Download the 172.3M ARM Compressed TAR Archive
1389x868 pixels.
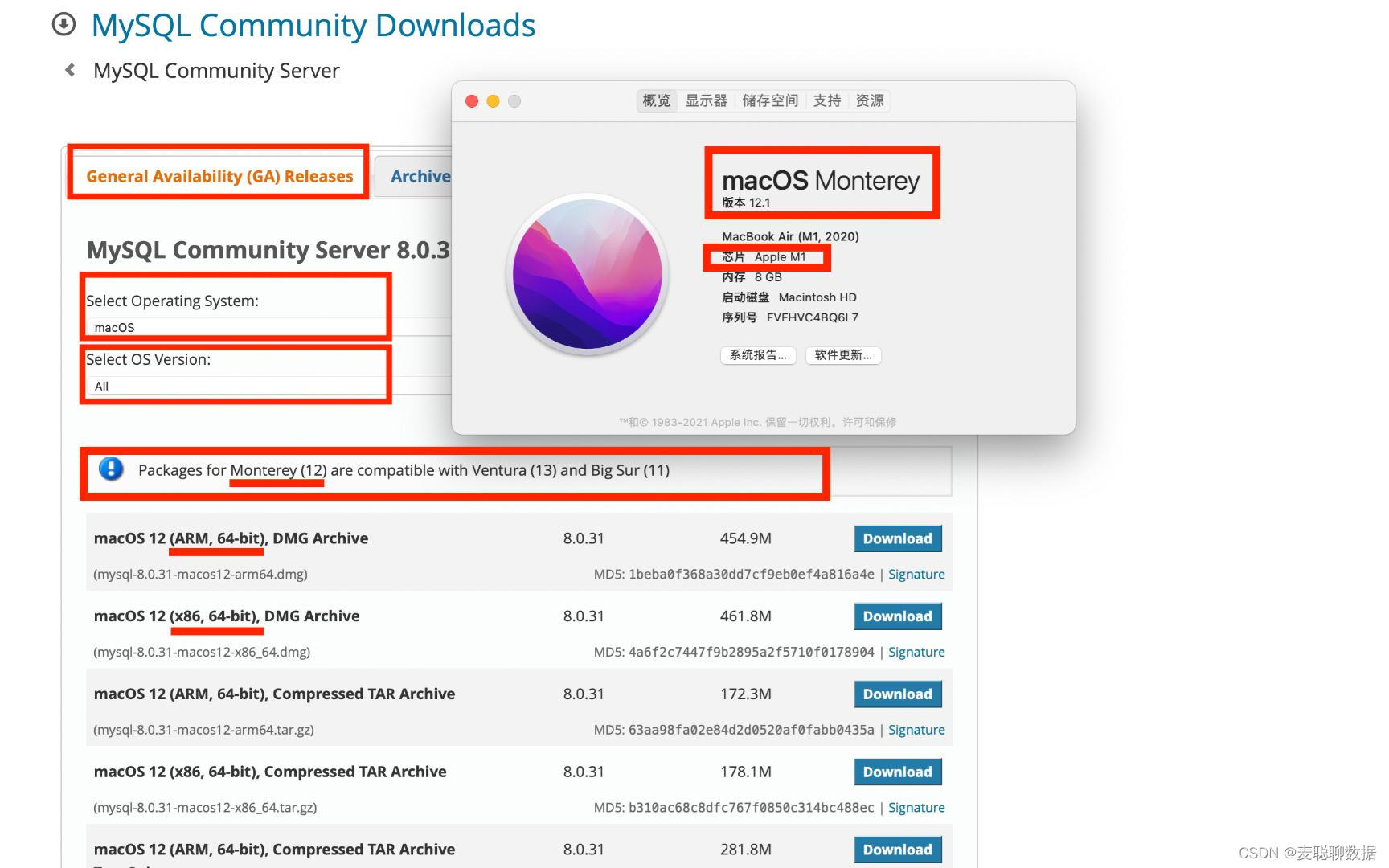point(898,694)
